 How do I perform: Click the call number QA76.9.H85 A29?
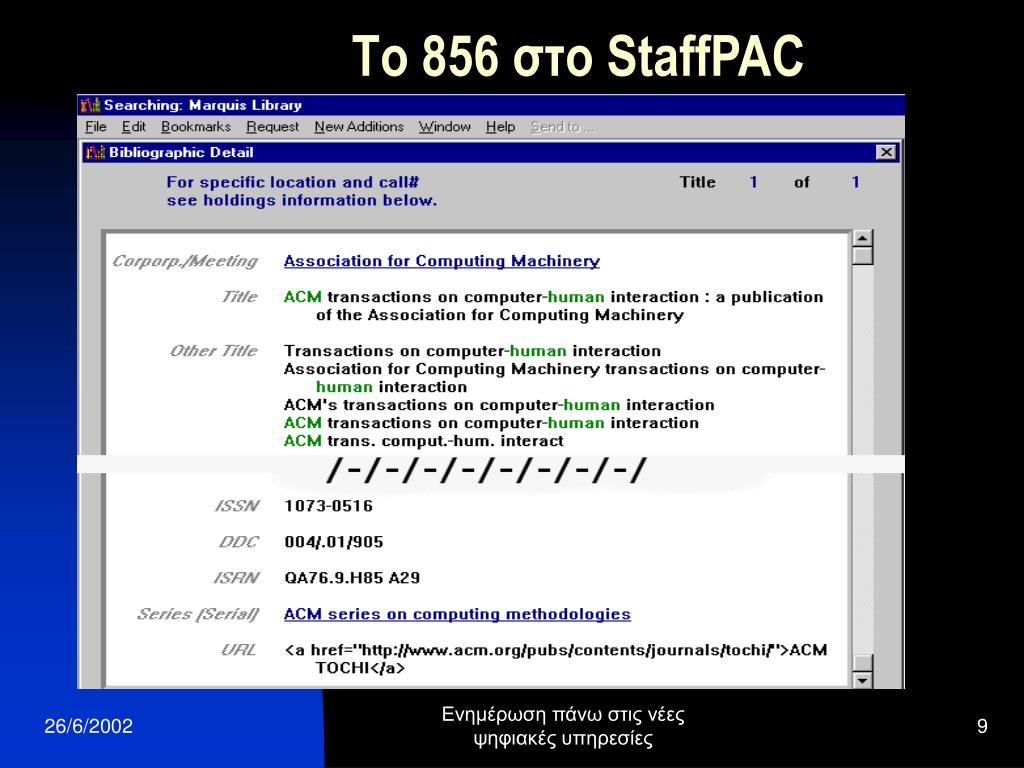tap(352, 578)
